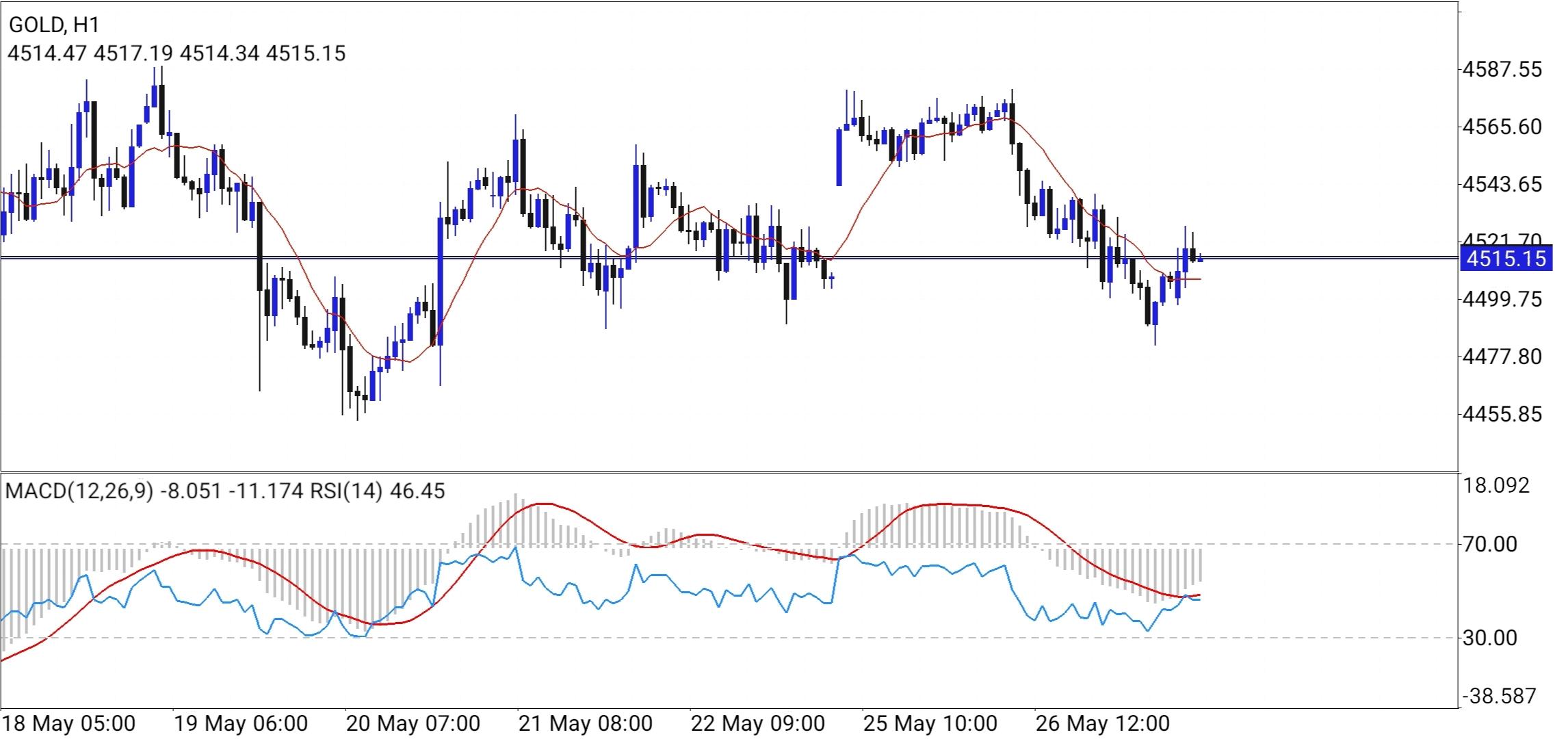The width and height of the screenshot is (1568, 739).
Task: Click the 30.00 RSI level label
Action: click(1490, 638)
